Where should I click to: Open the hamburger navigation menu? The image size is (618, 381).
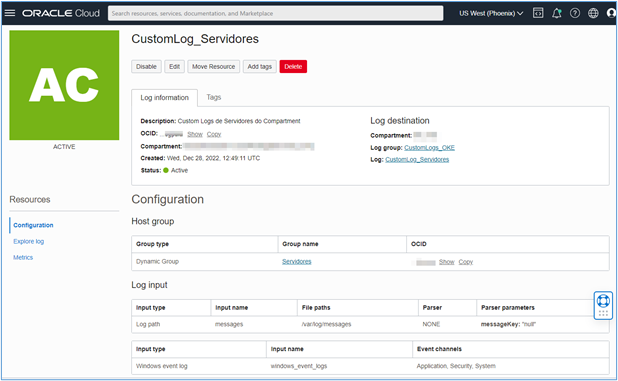click(10, 13)
